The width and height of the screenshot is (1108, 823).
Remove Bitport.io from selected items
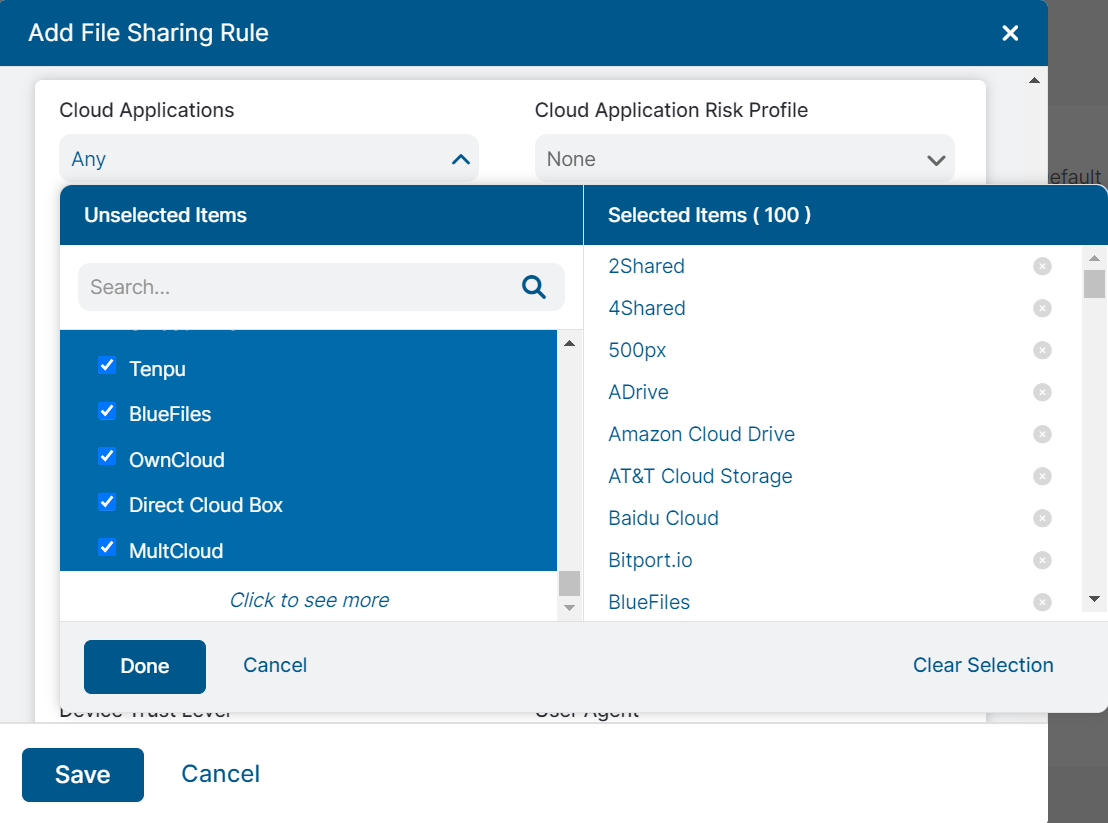tap(1042, 560)
